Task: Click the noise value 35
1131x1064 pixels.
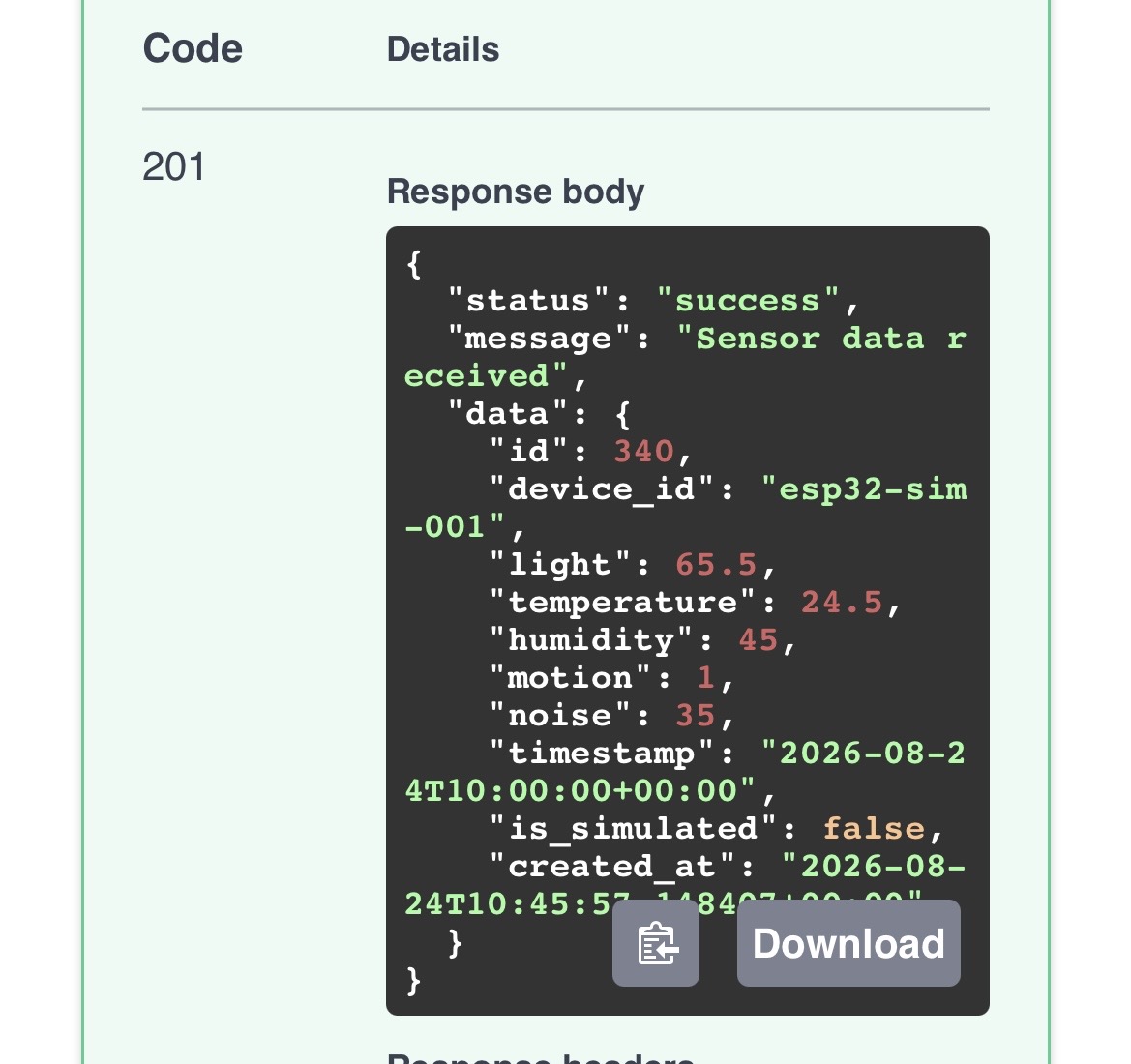Action: tap(696, 715)
